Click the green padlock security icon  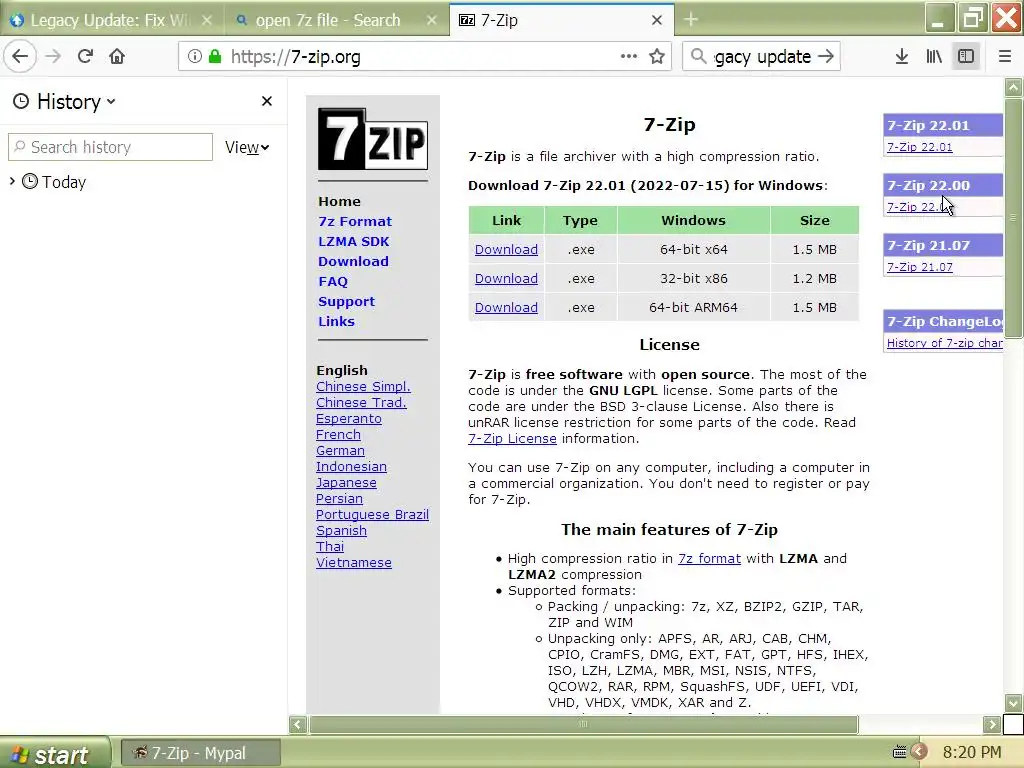pyautogui.click(x=215, y=56)
